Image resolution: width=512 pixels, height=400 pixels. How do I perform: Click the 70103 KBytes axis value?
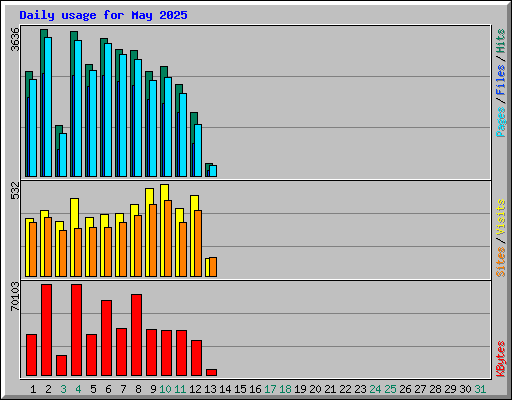[15, 296]
